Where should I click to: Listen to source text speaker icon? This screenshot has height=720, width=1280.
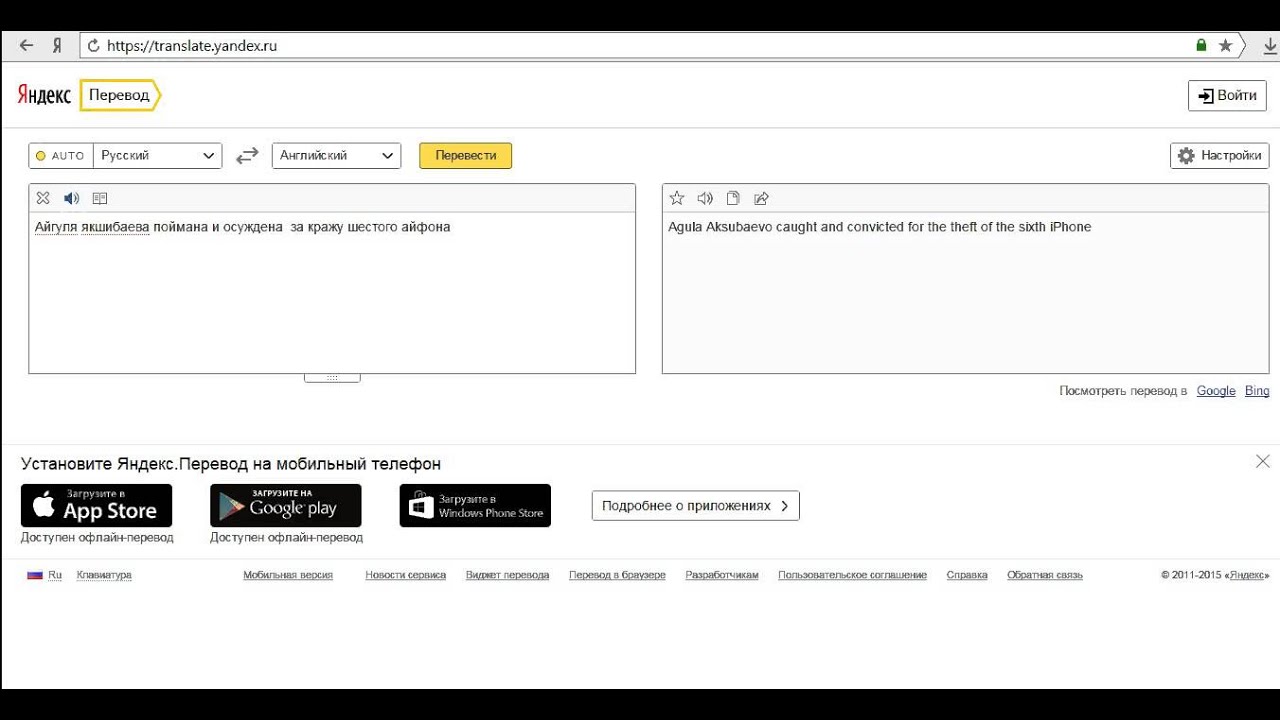click(x=71, y=198)
